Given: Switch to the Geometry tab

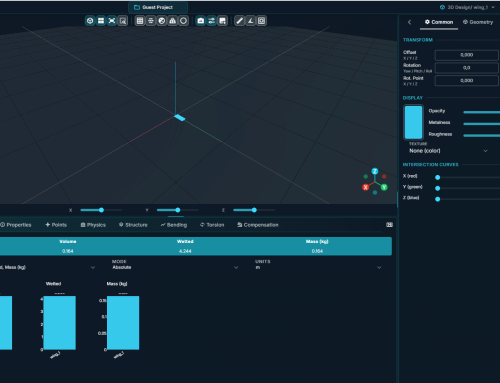Looking at the screenshot, I should (478, 22).
